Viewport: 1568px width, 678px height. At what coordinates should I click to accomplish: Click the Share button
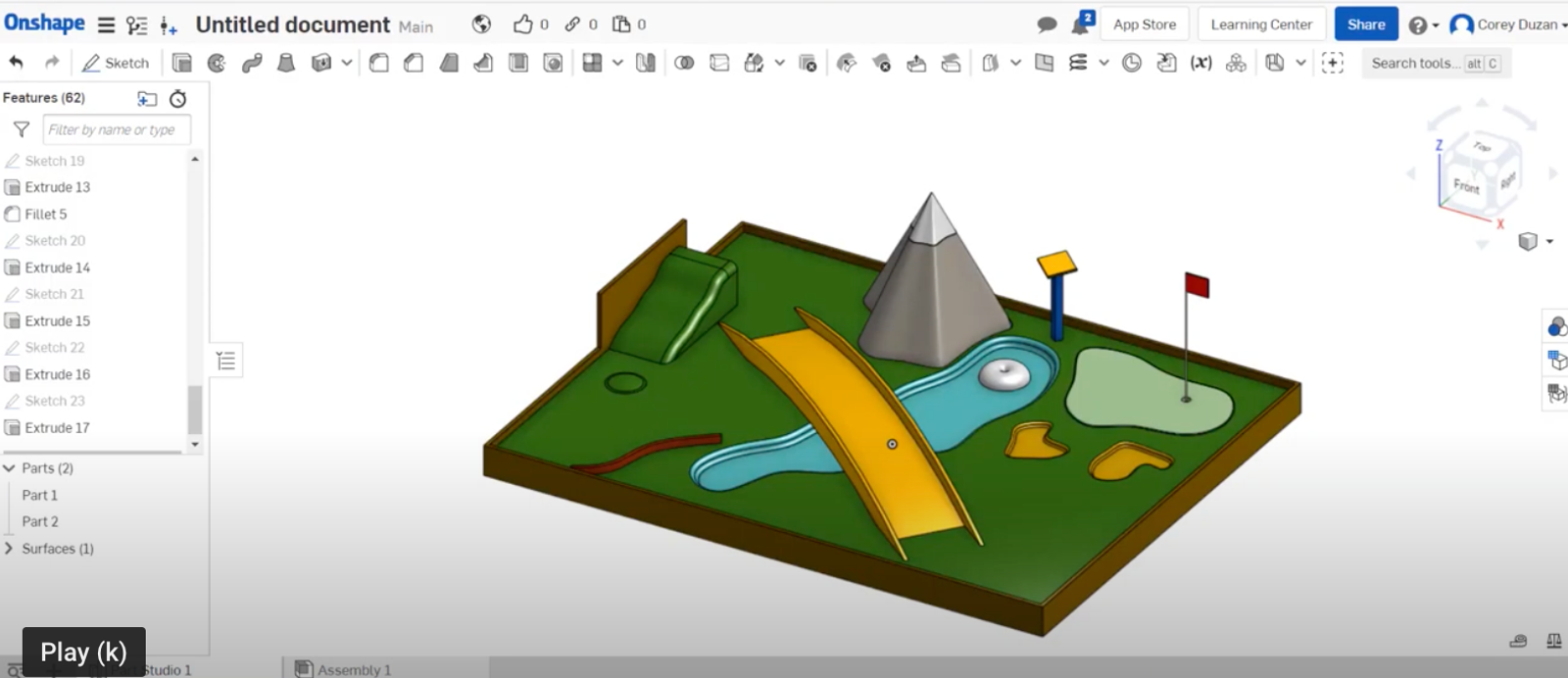tap(1365, 24)
